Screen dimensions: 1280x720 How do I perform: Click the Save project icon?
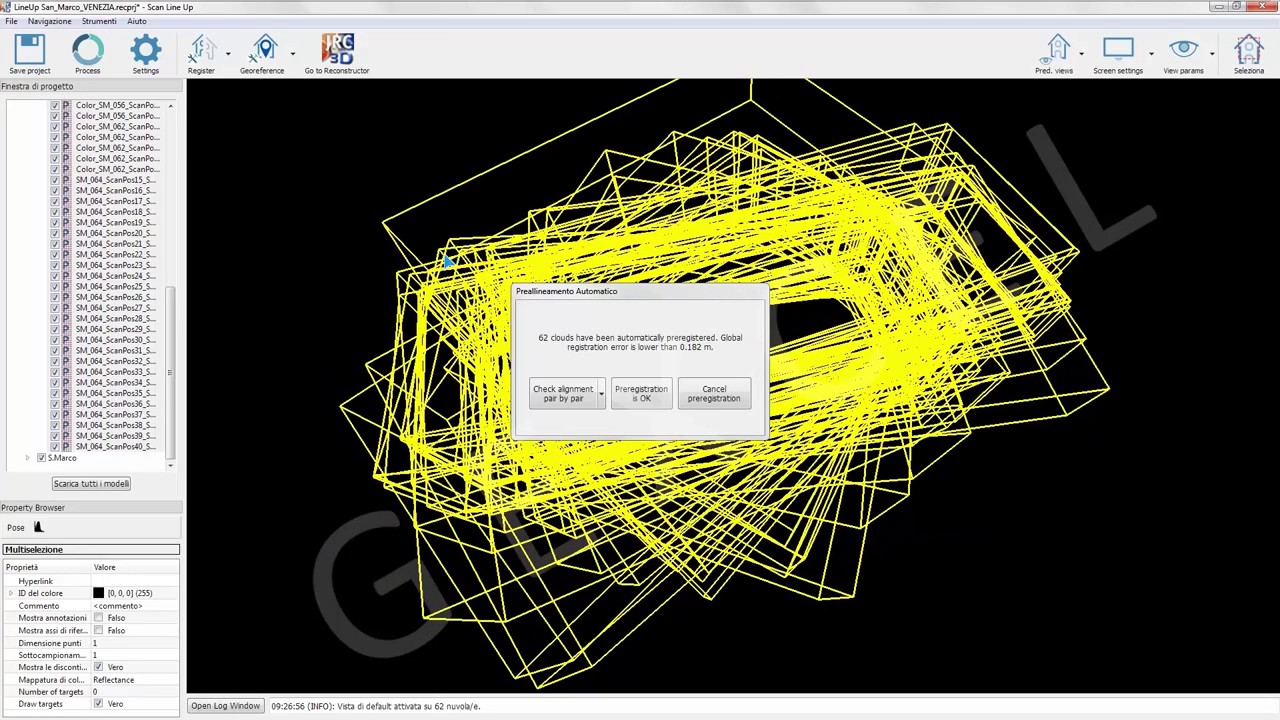[30, 50]
